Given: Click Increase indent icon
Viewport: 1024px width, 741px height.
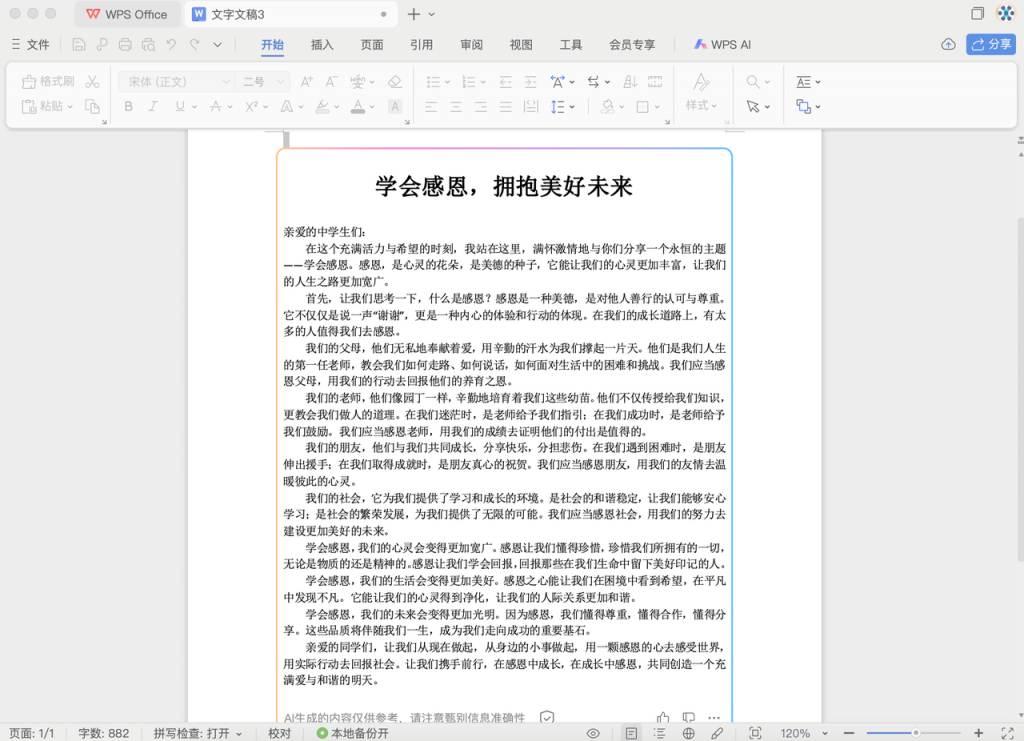Looking at the screenshot, I should pos(530,82).
